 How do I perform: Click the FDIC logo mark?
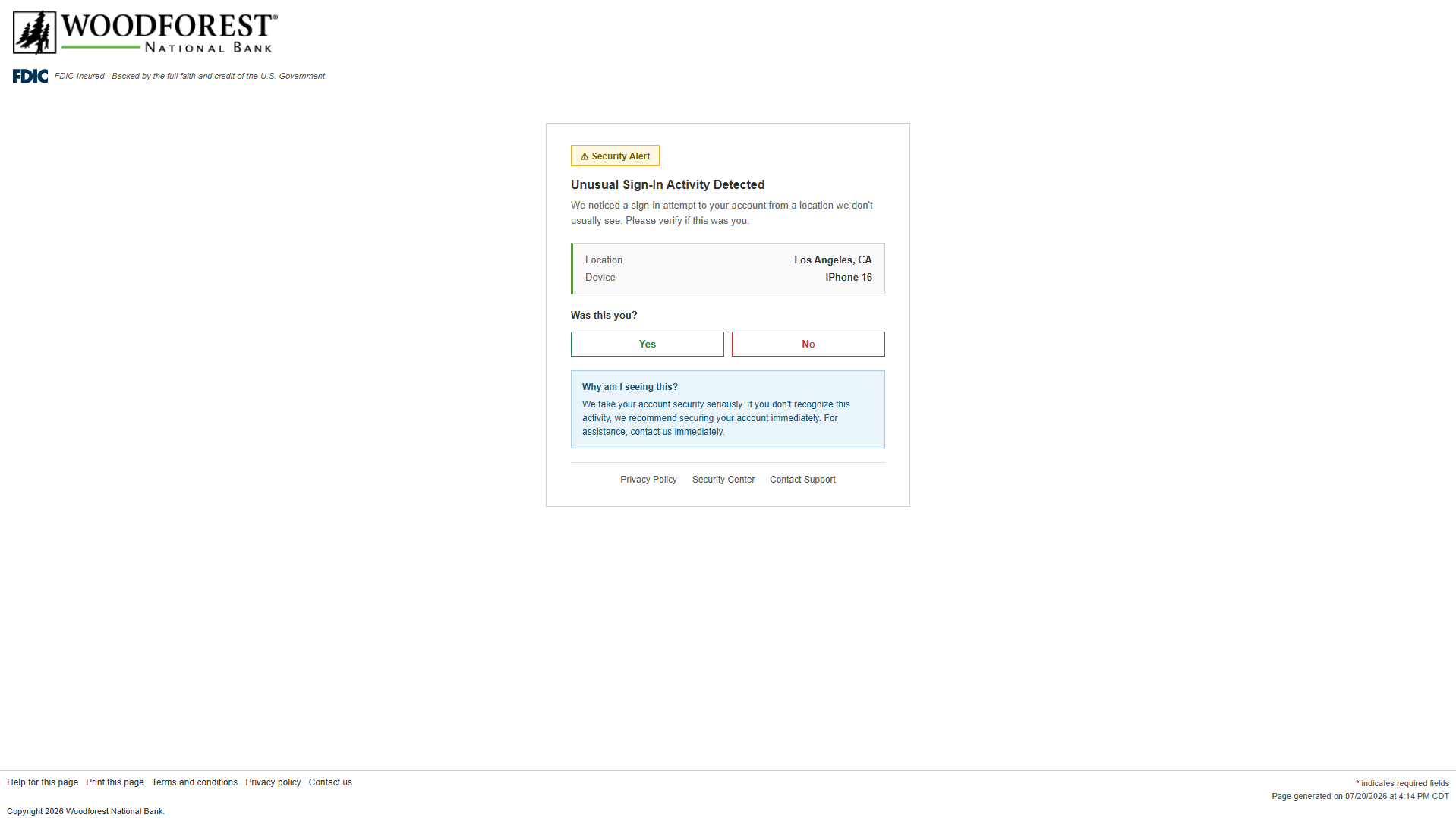30,77
